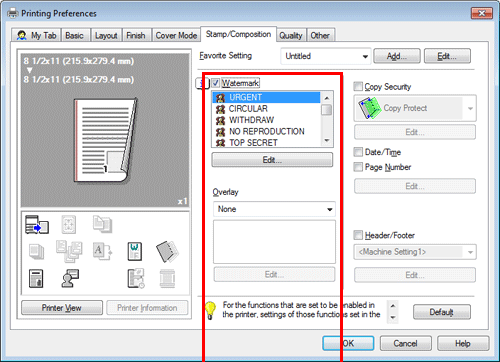The image size is (500, 362).
Task: Click the green Copy Protect icon
Action: [x=369, y=108]
